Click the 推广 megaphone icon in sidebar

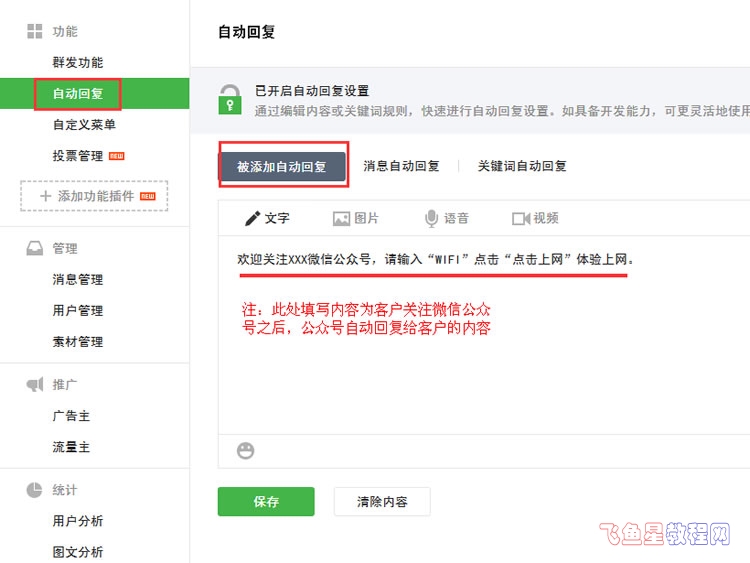(35, 384)
